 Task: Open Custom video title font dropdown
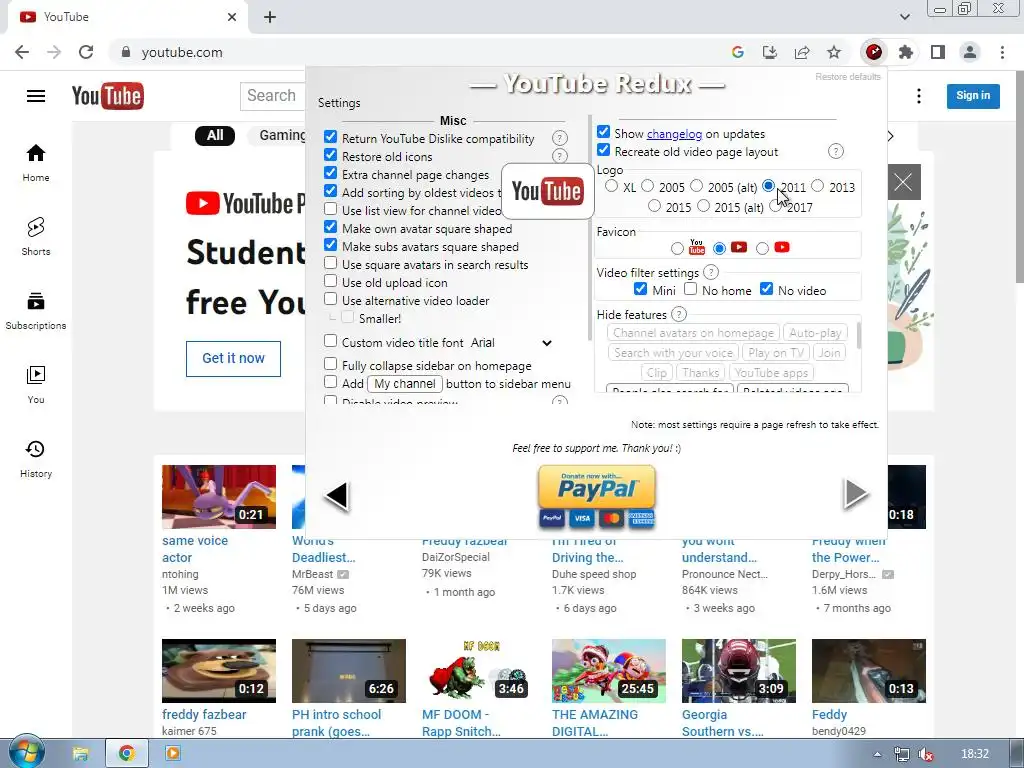[511, 343]
